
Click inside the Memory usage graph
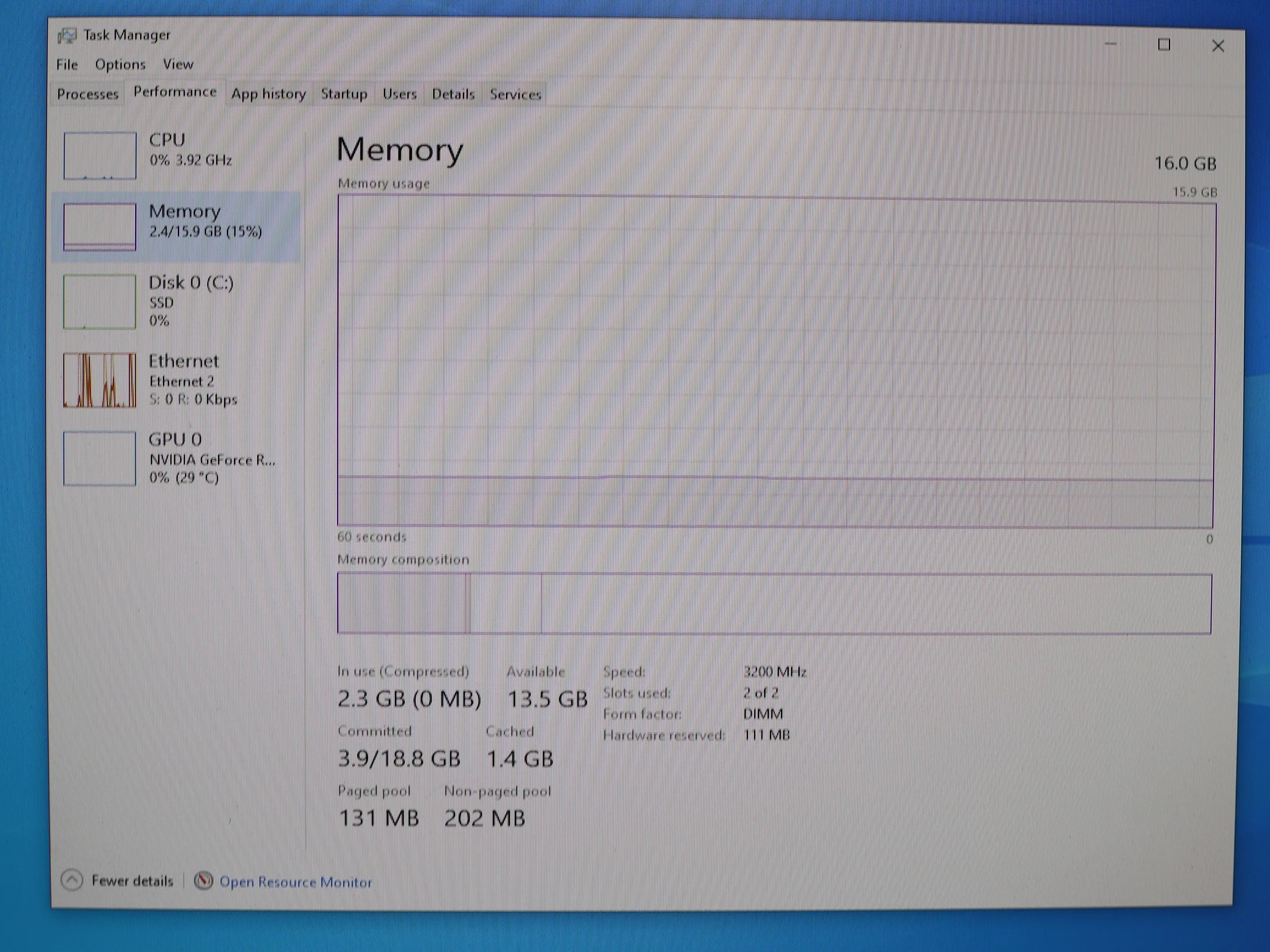pos(775,361)
